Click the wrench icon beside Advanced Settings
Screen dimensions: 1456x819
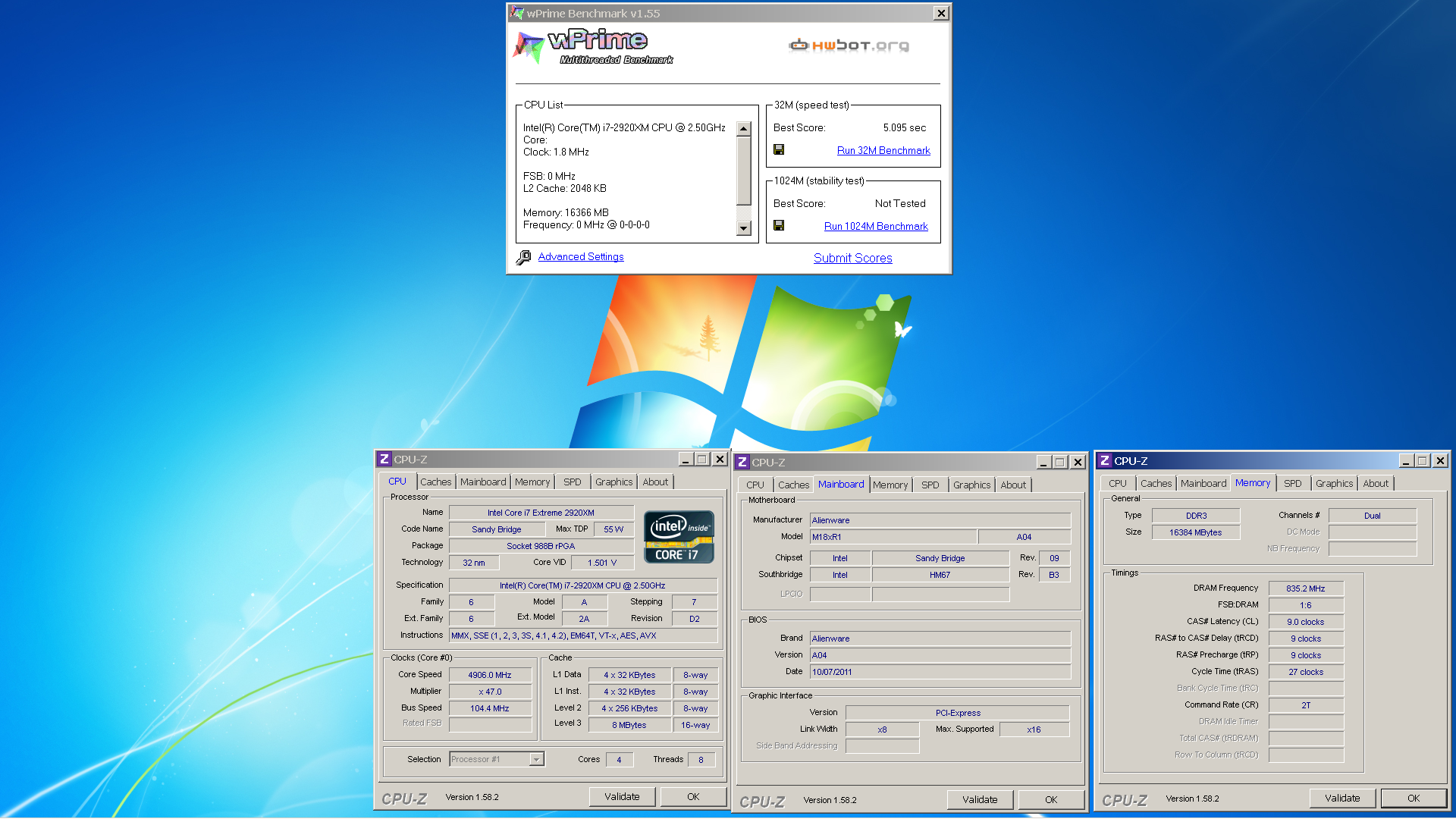[523, 258]
